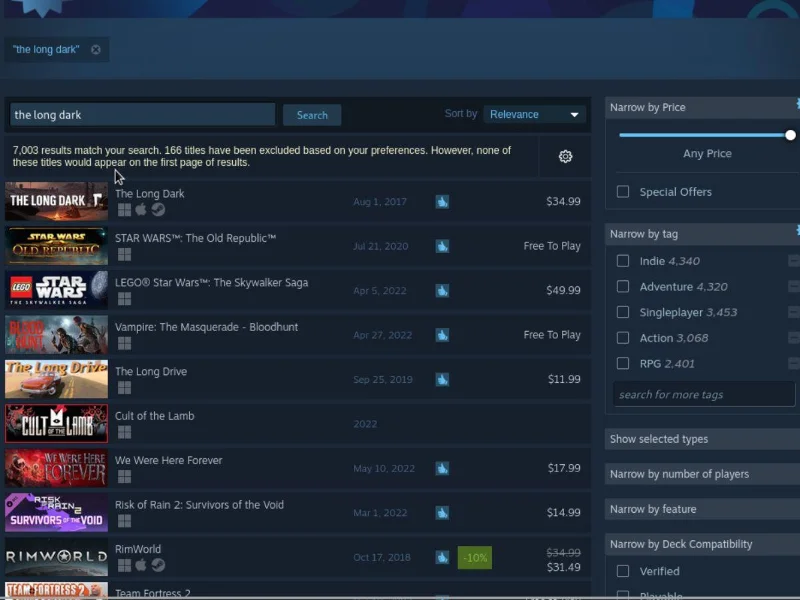Expand Narrow by feature section

[x=702, y=509]
